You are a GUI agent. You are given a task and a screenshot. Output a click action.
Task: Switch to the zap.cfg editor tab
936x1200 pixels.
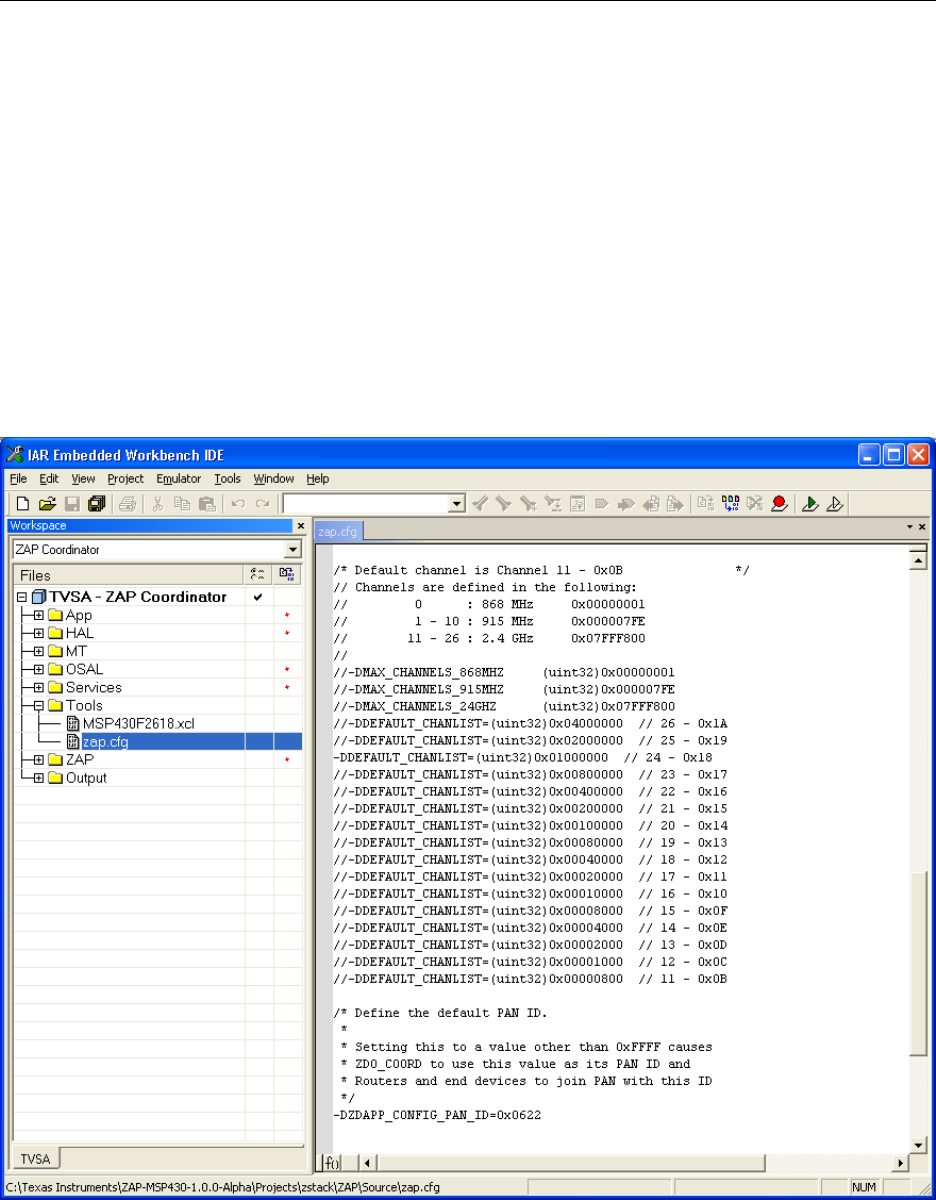[x=338, y=531]
